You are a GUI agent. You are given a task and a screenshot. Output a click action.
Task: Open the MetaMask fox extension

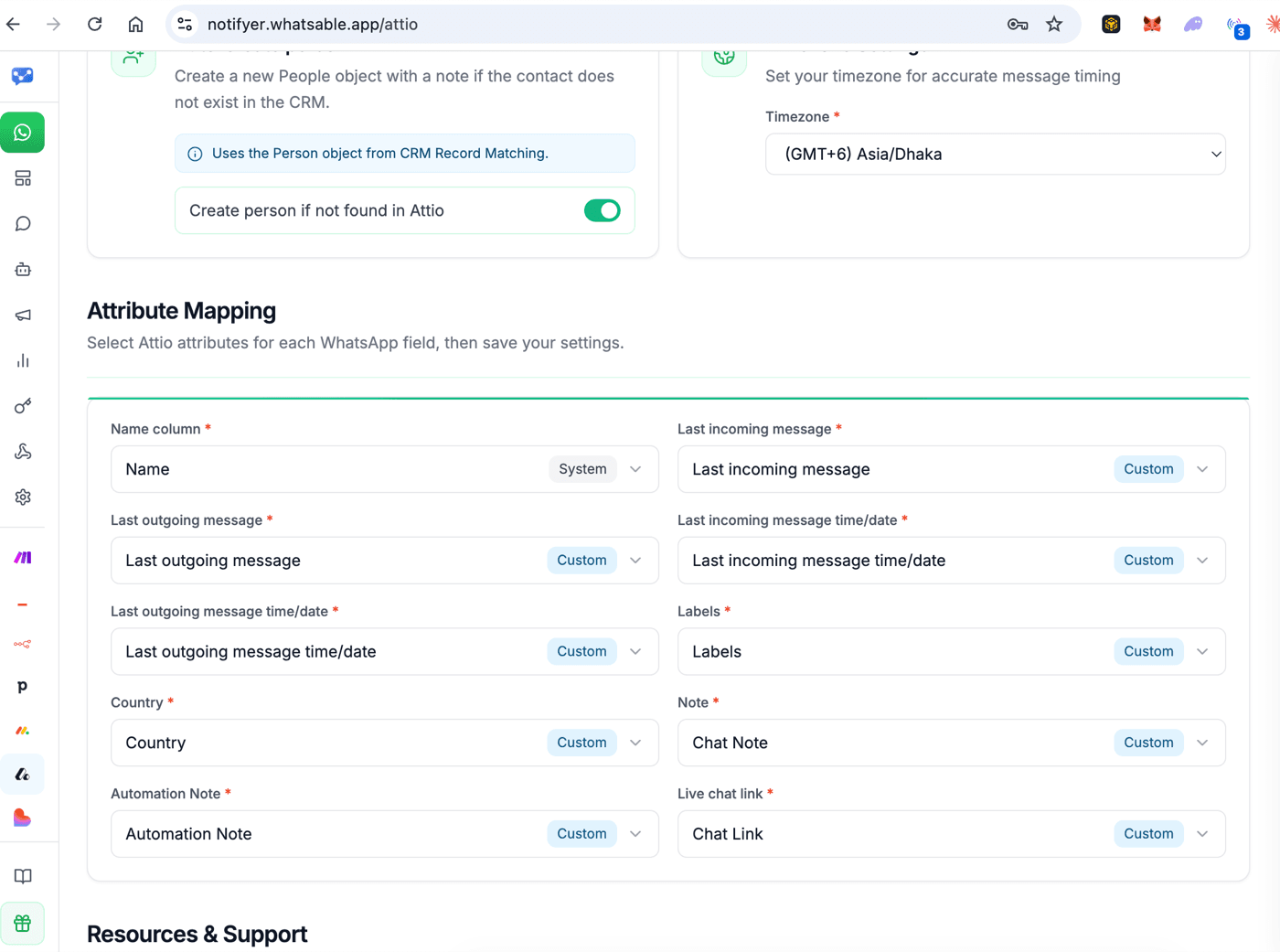pos(1152,25)
